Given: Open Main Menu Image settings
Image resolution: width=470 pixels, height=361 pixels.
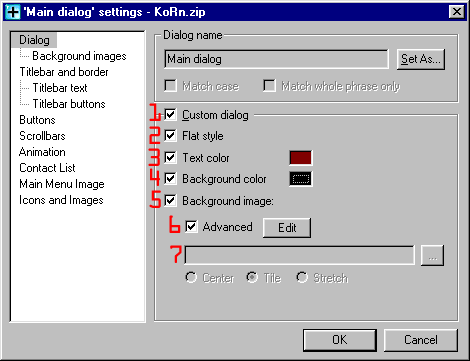Looking at the screenshot, I should point(62,184).
